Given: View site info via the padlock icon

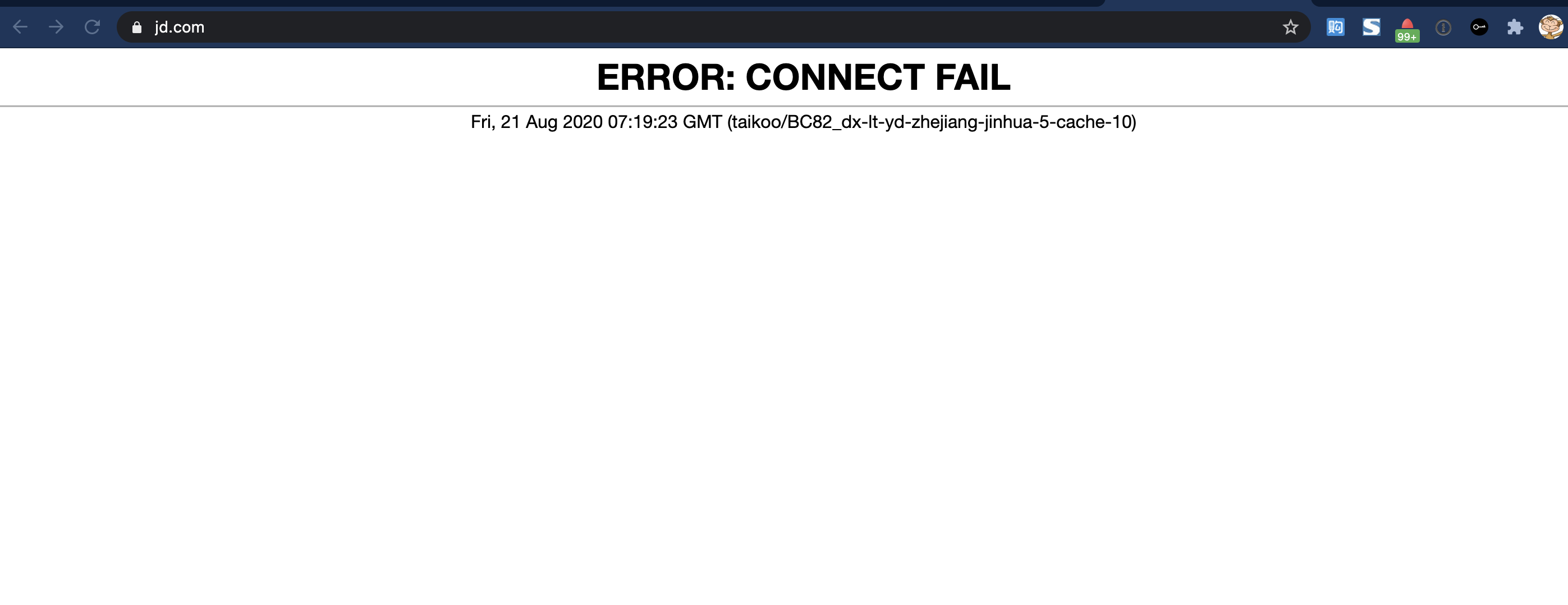Looking at the screenshot, I should (137, 27).
